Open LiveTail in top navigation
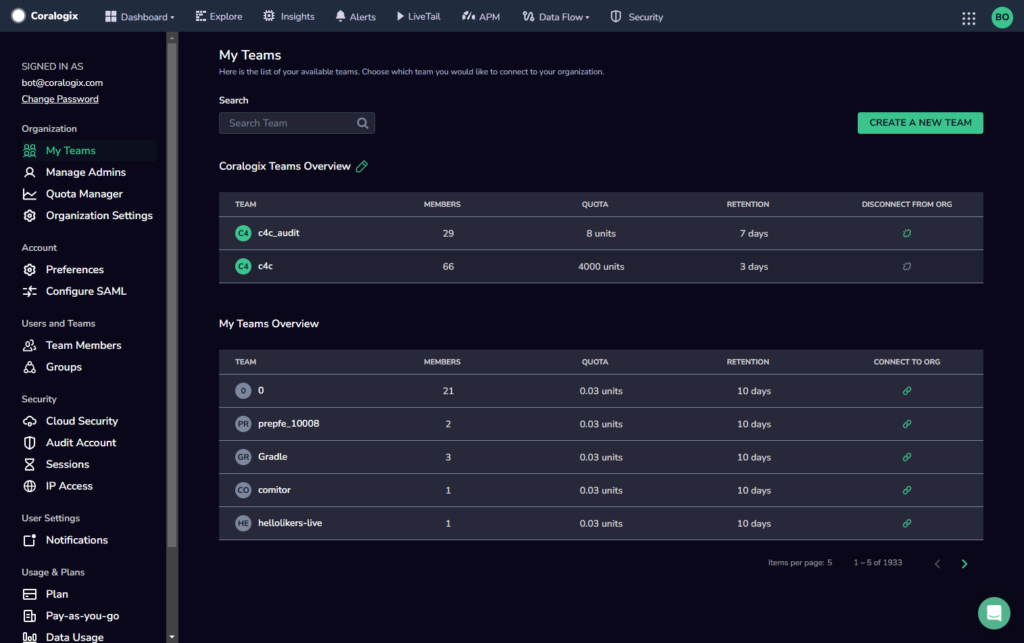 click(x=419, y=17)
